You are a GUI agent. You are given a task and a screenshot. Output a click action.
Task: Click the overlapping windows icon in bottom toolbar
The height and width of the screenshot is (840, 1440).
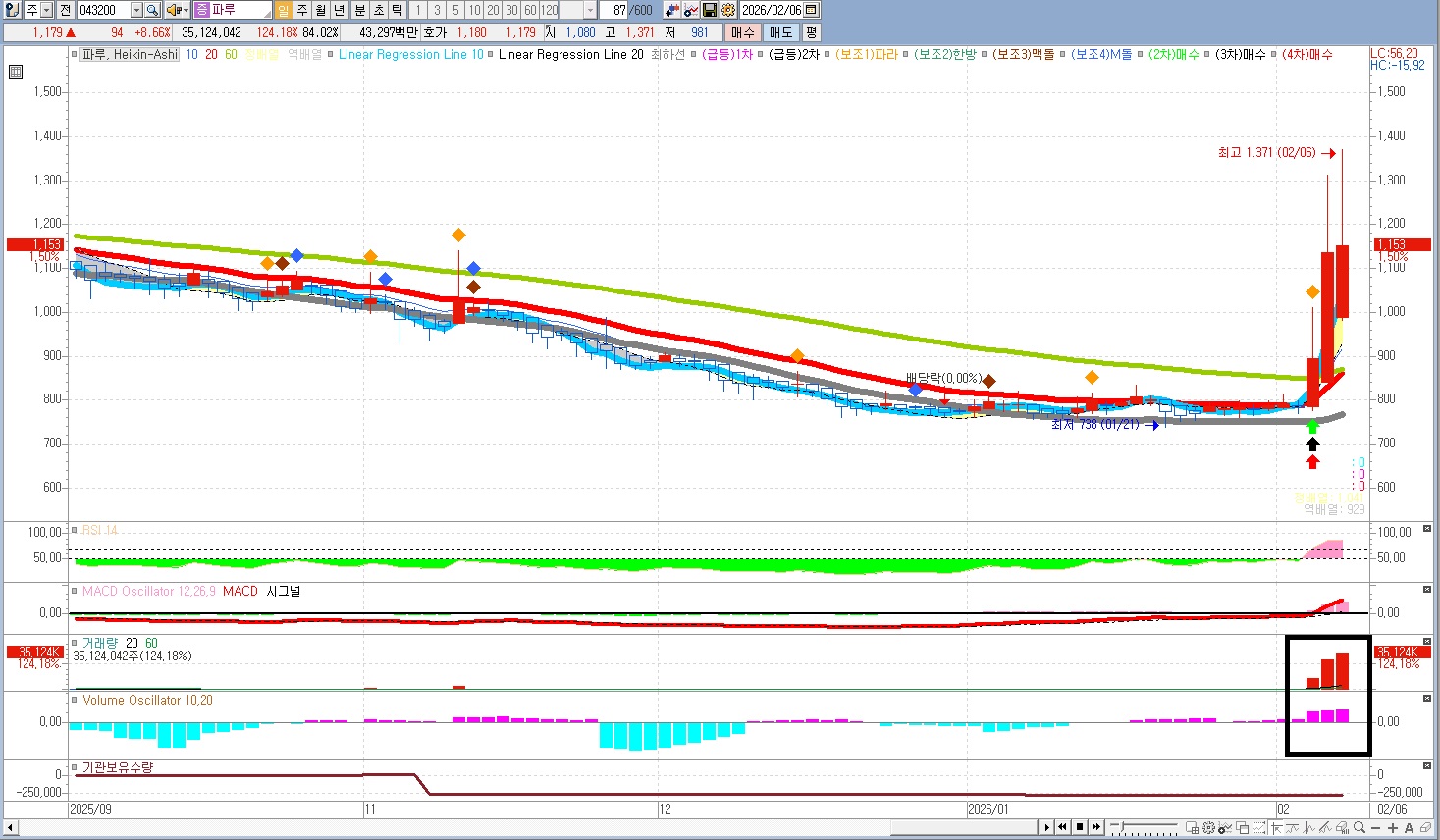[1242, 827]
